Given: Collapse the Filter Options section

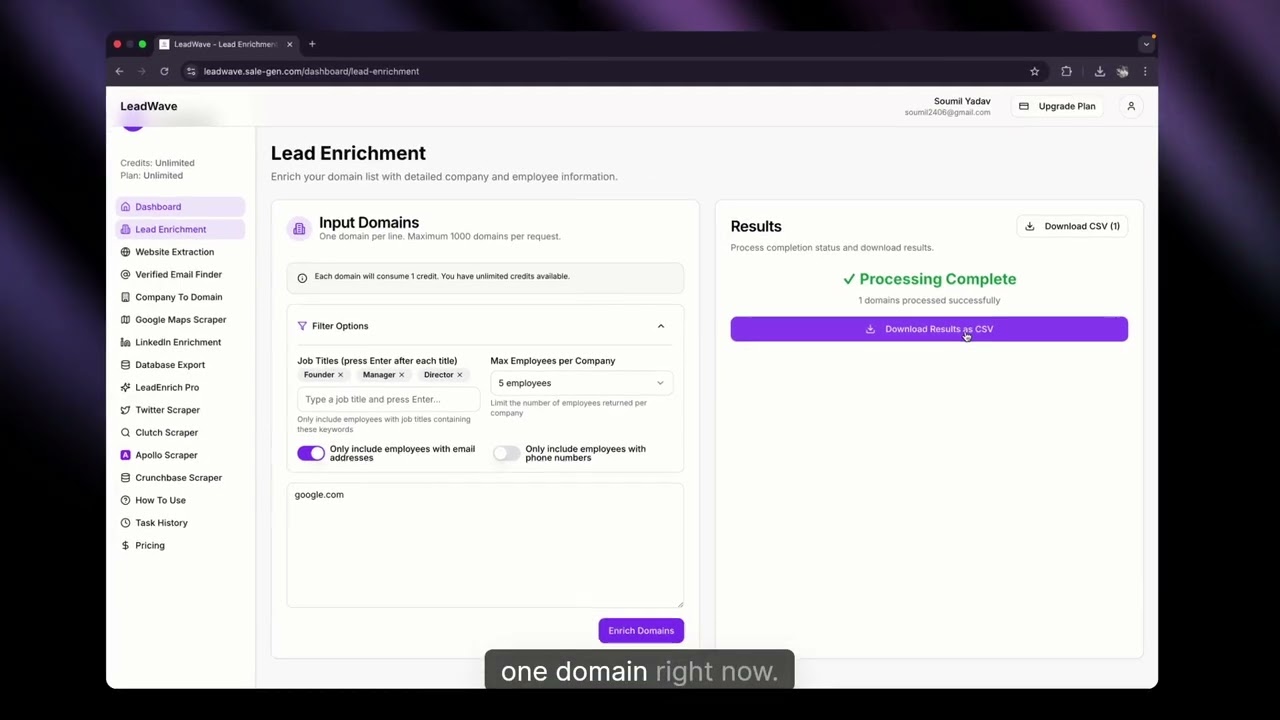Looking at the screenshot, I should [x=660, y=326].
